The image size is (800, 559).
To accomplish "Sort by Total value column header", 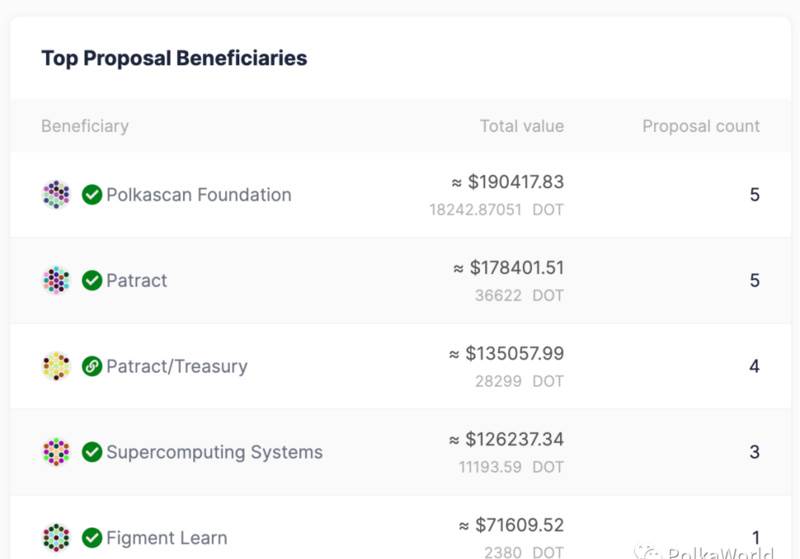I will tap(522, 126).
